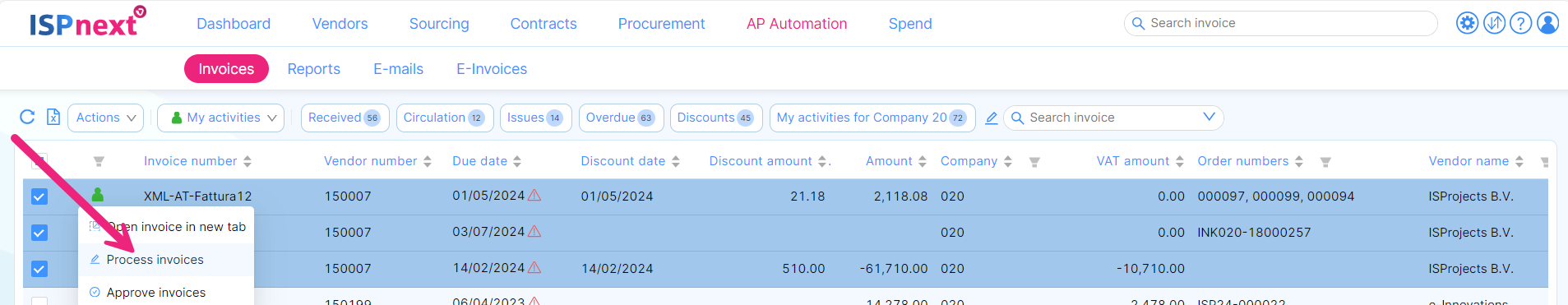The image size is (1568, 305).
Task: Expand the list Search invoice dropdown arrow
Action: [1209, 117]
